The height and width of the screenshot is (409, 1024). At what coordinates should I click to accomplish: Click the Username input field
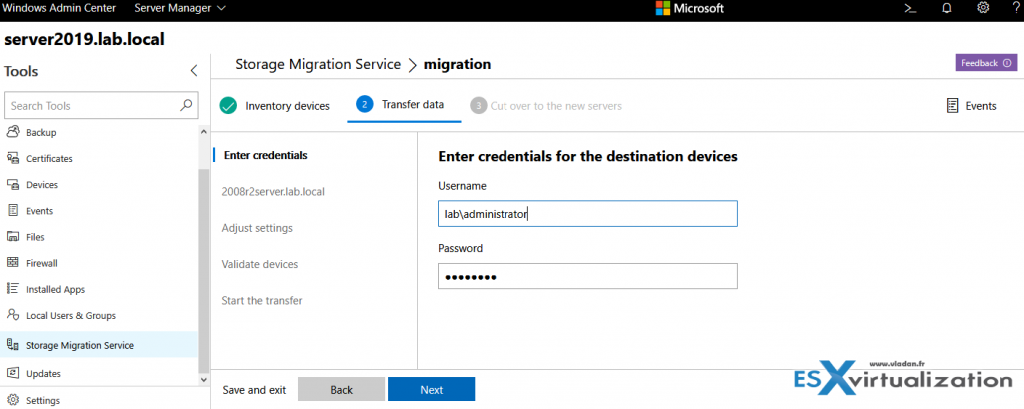587,214
